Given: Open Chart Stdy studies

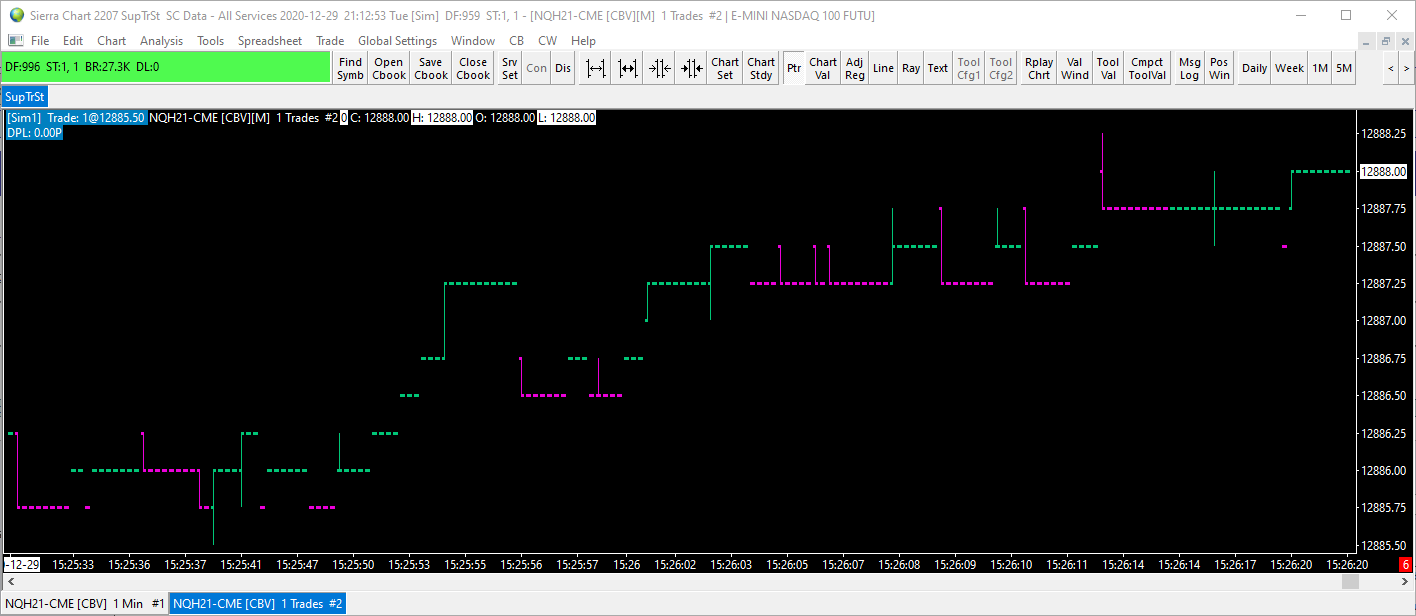Looking at the screenshot, I should pos(761,68).
